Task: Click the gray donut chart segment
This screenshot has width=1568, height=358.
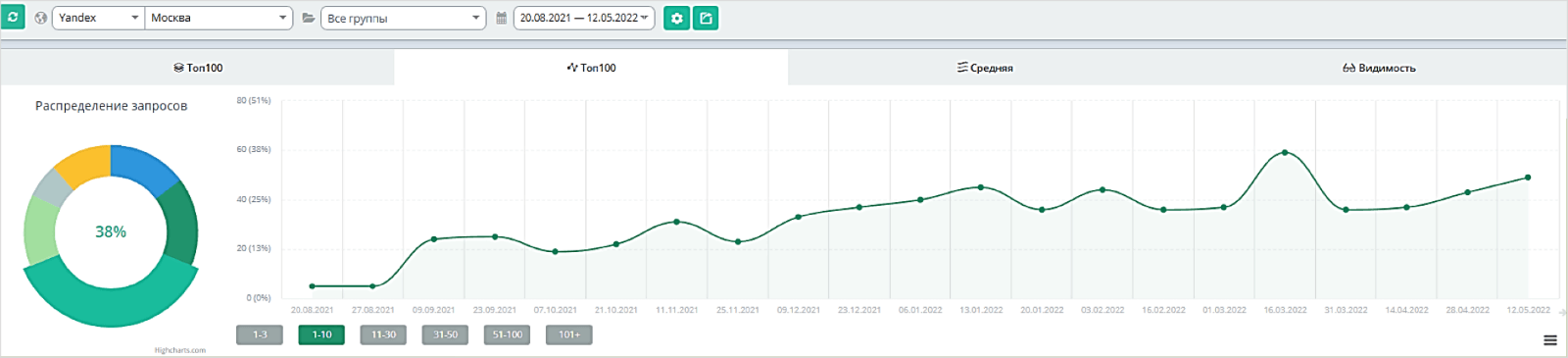Action: [x=54, y=188]
